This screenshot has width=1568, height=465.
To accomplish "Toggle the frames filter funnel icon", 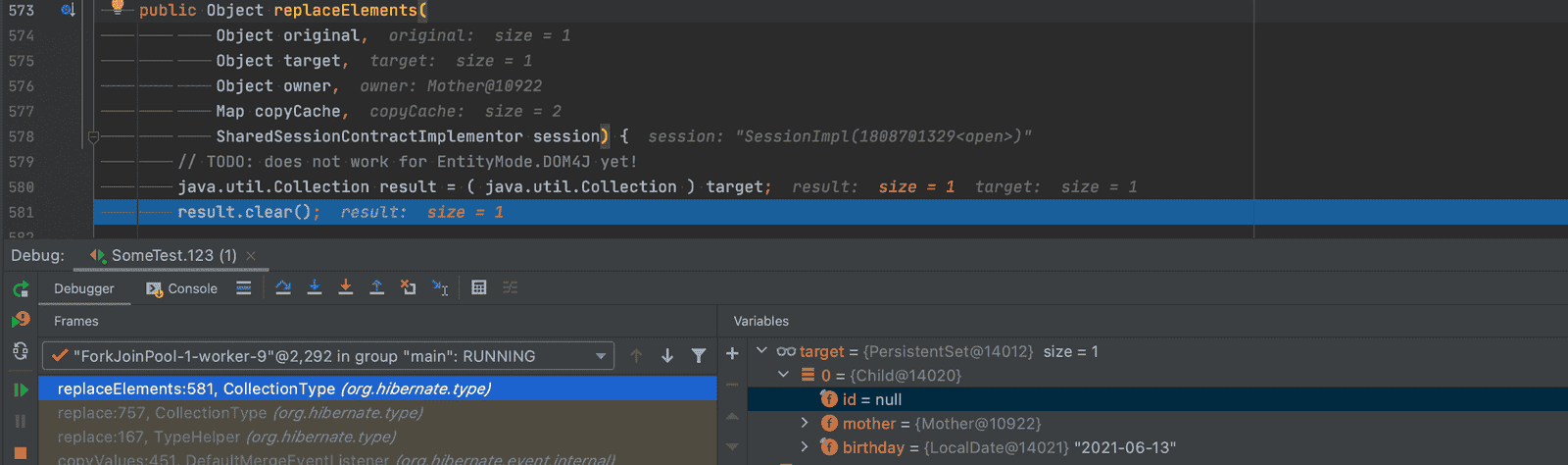I will [x=699, y=356].
